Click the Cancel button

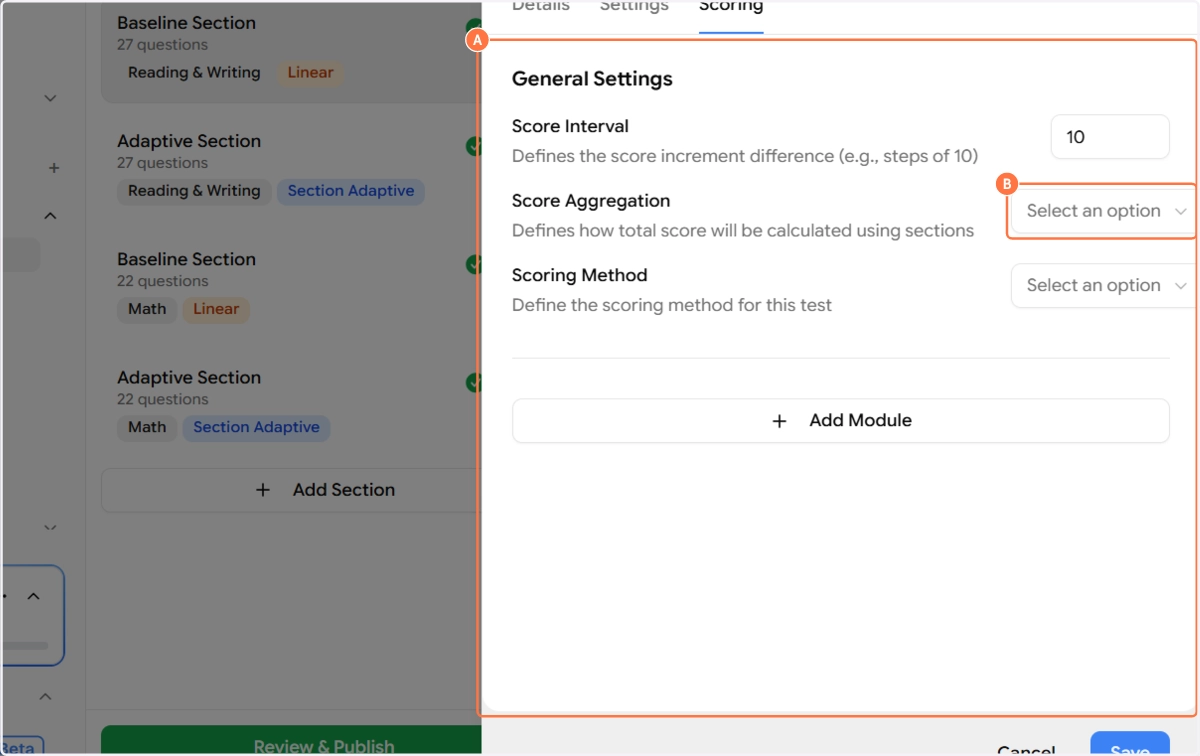point(1026,748)
